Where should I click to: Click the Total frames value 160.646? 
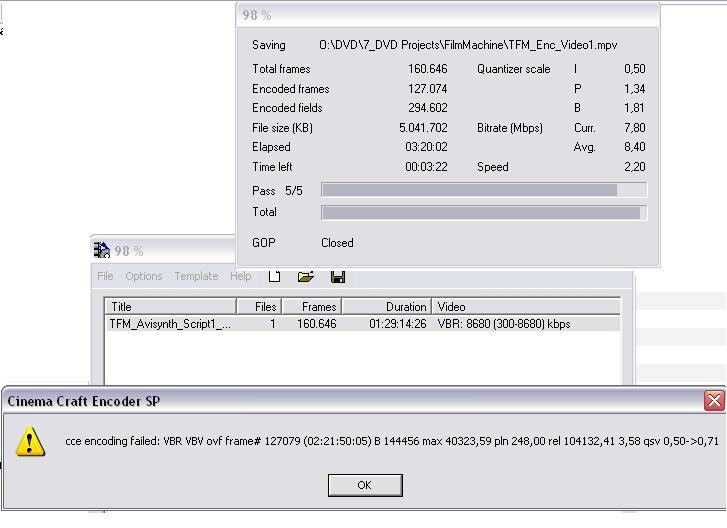pyautogui.click(x=427, y=69)
